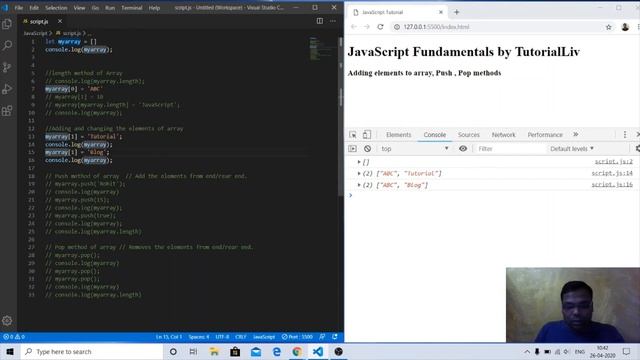Open the Selection menu

click(56, 8)
